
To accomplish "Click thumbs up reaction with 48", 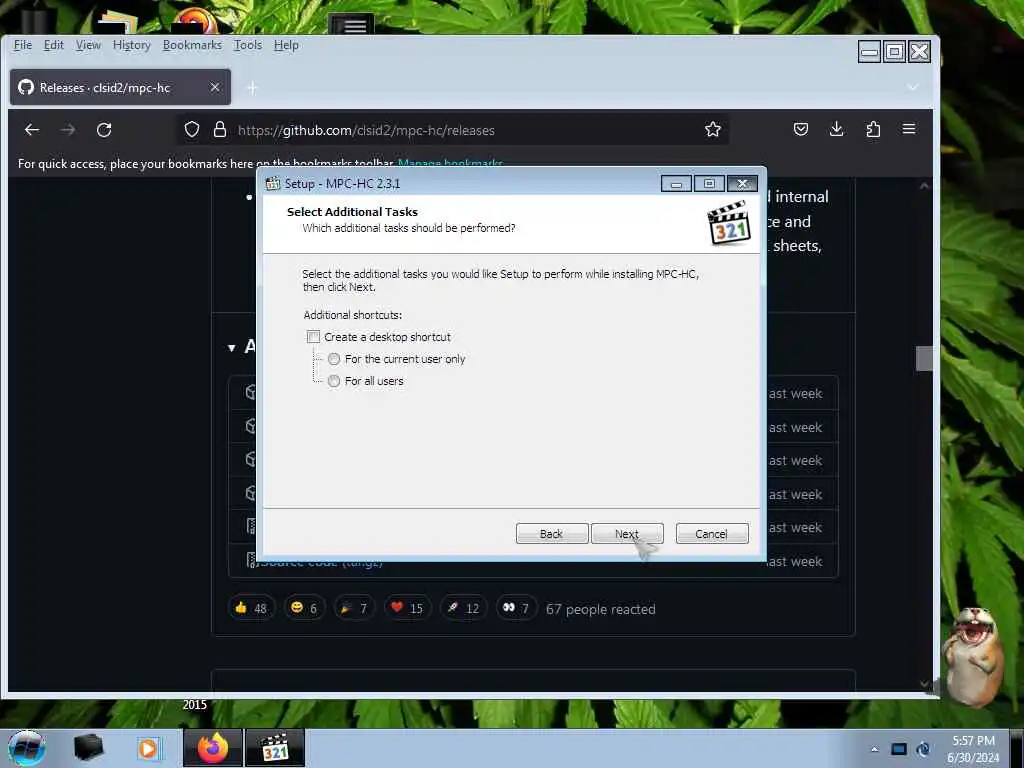I will pos(251,608).
